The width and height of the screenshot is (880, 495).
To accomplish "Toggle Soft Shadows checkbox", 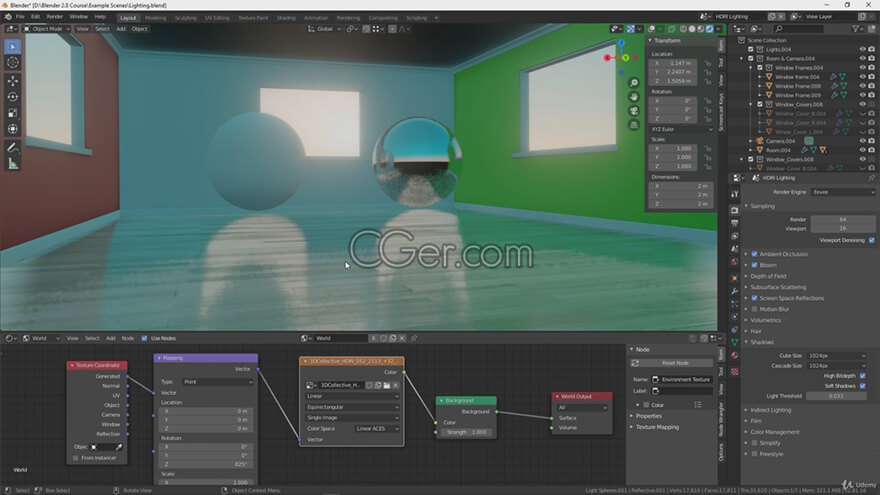I will [863, 386].
